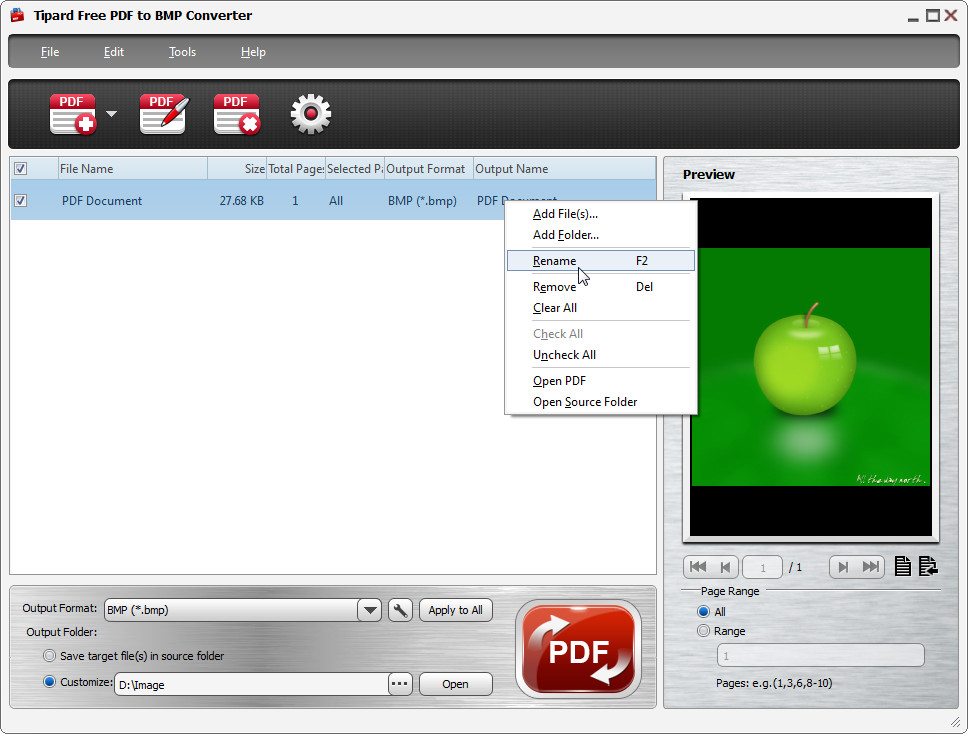Click the 27.68 KB size cell
Screen dimensions: 968x734
coord(241,201)
